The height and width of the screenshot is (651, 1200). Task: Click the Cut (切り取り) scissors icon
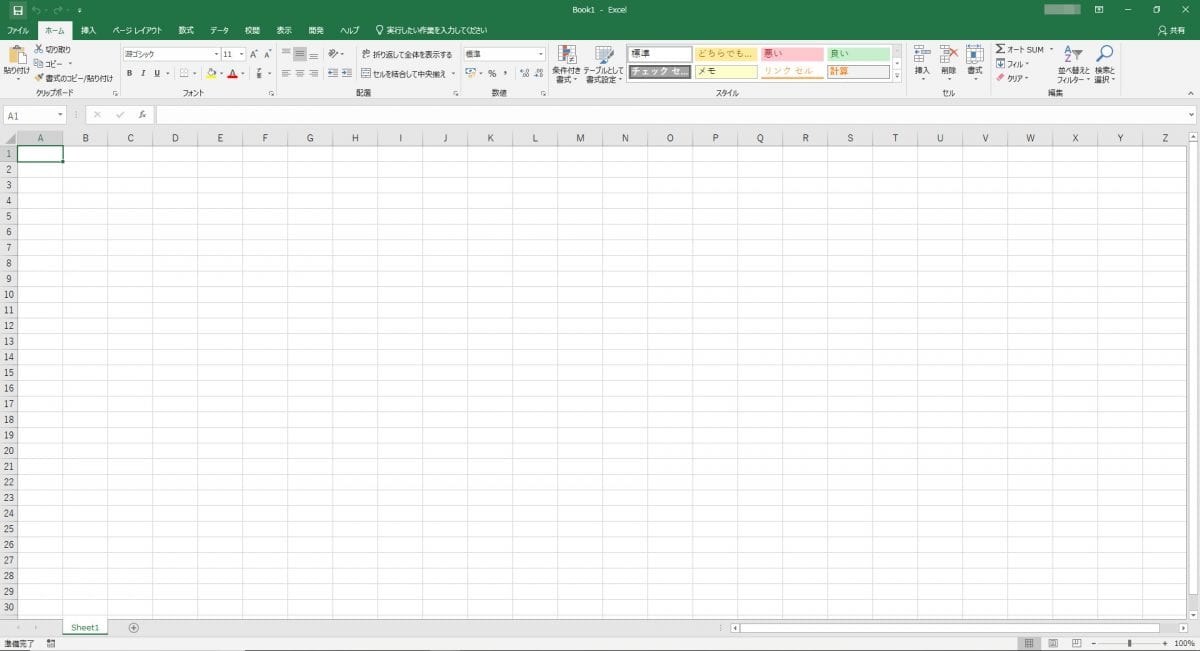(x=39, y=49)
